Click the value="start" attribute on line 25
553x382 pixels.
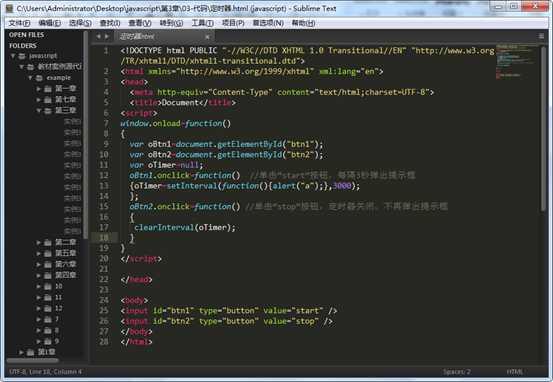pos(293,311)
